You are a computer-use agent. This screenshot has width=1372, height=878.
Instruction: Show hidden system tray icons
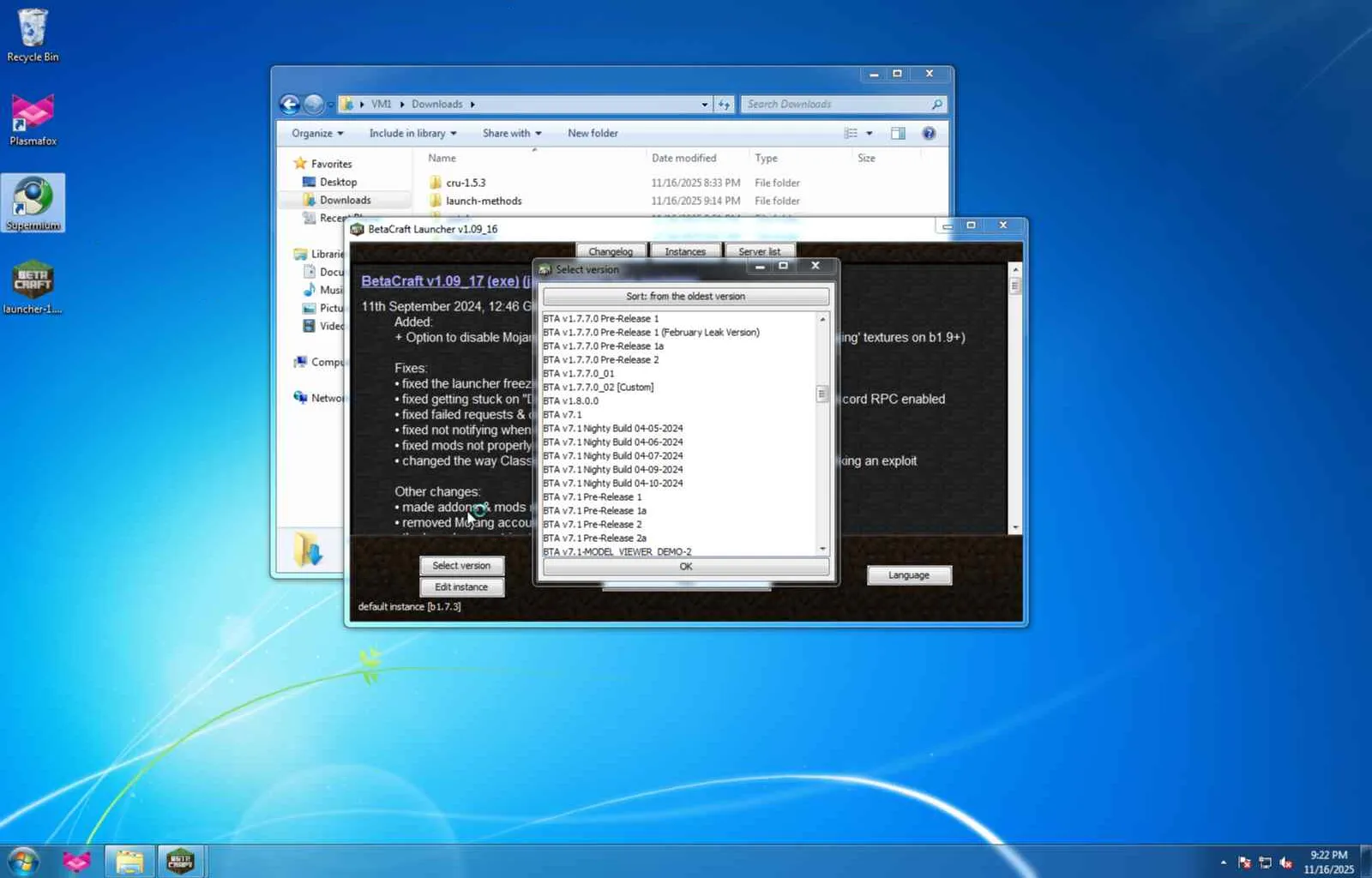pos(1224,863)
